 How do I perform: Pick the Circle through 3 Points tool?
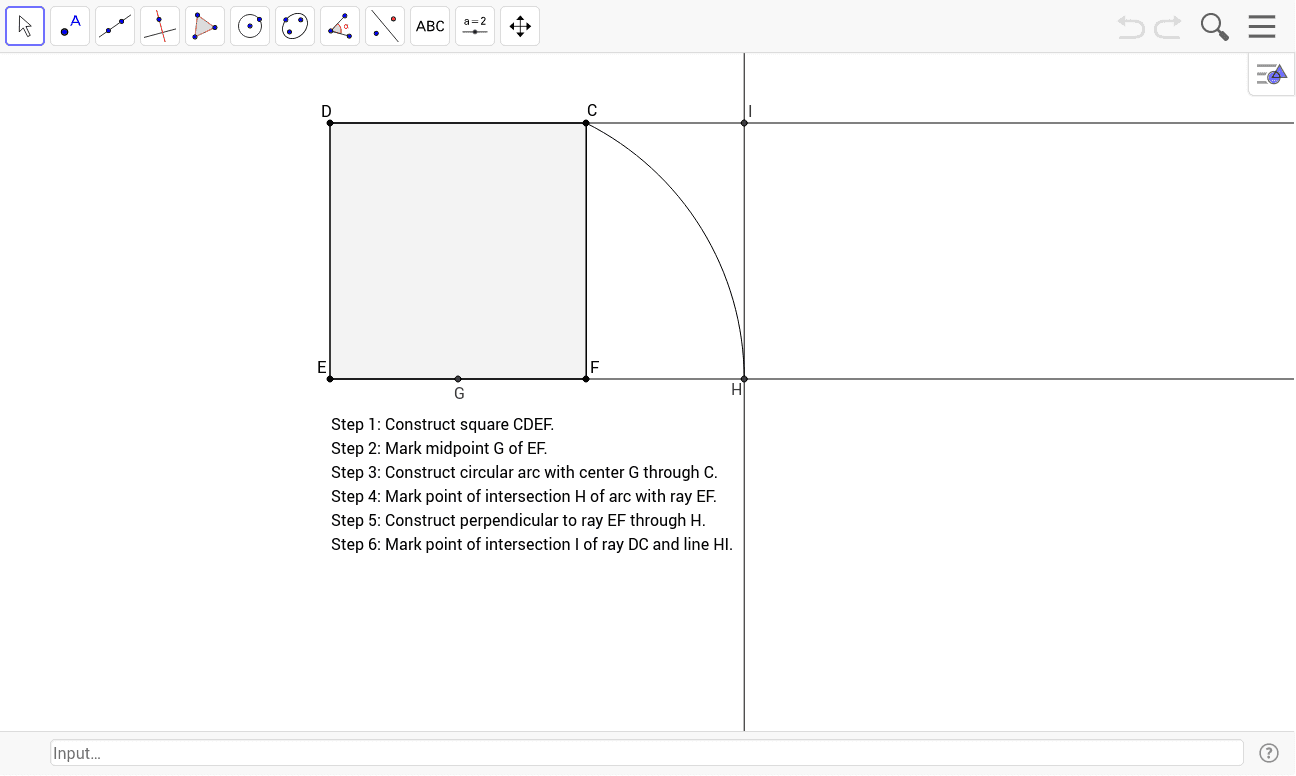pyautogui.click(x=294, y=26)
